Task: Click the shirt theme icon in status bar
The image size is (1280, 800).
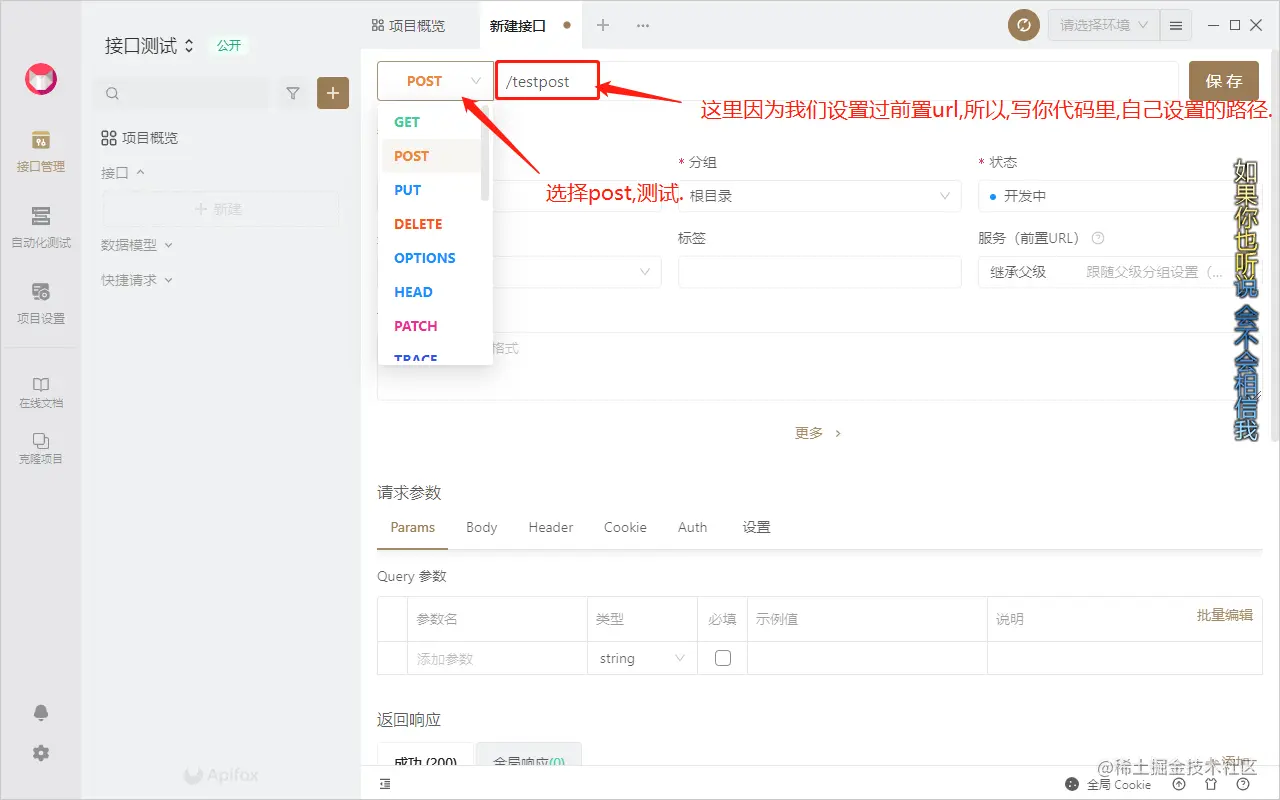Action: [1211, 785]
